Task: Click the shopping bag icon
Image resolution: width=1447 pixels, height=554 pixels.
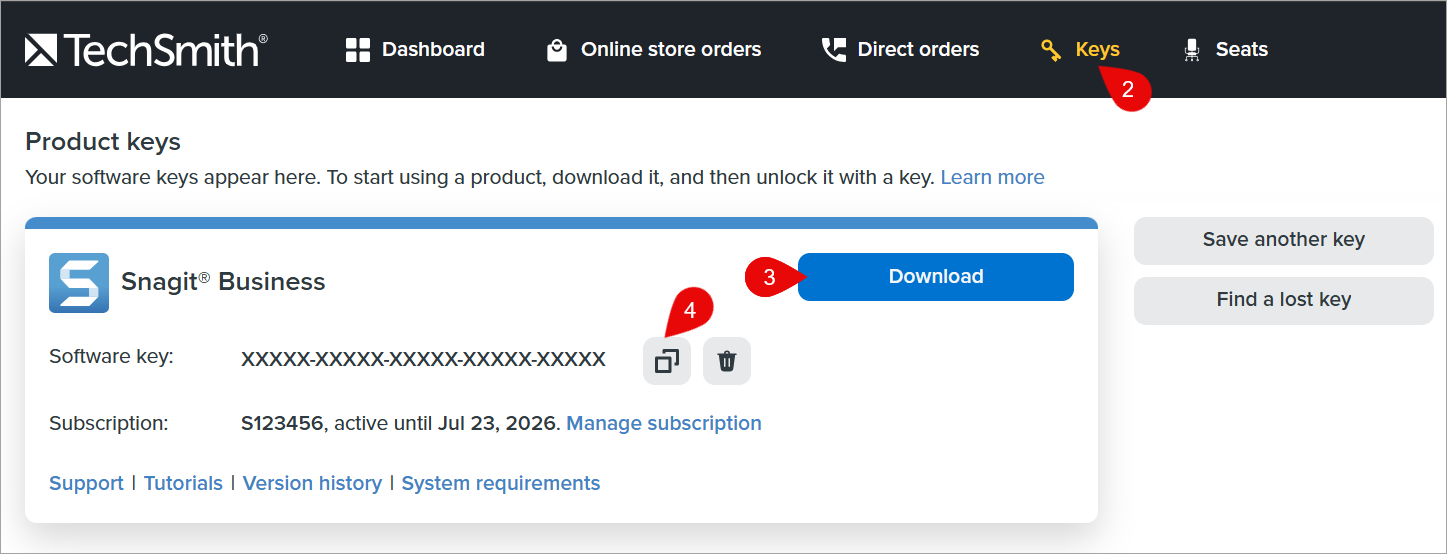Action: pos(557,50)
